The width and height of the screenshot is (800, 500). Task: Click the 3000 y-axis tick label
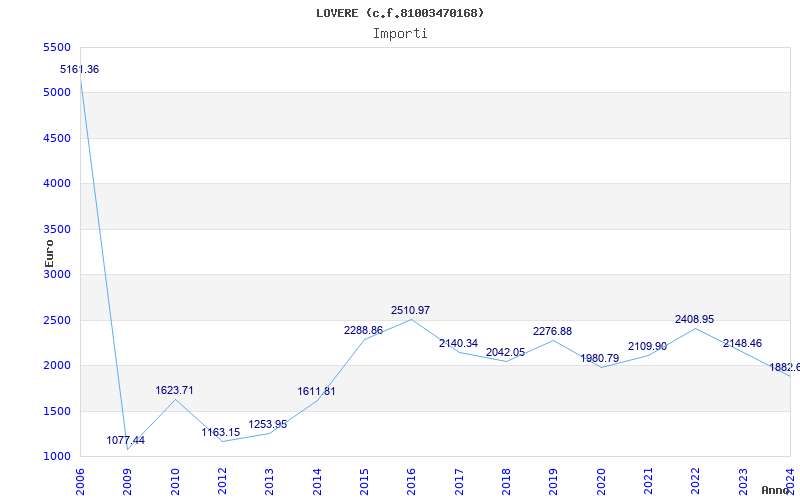coord(56,274)
